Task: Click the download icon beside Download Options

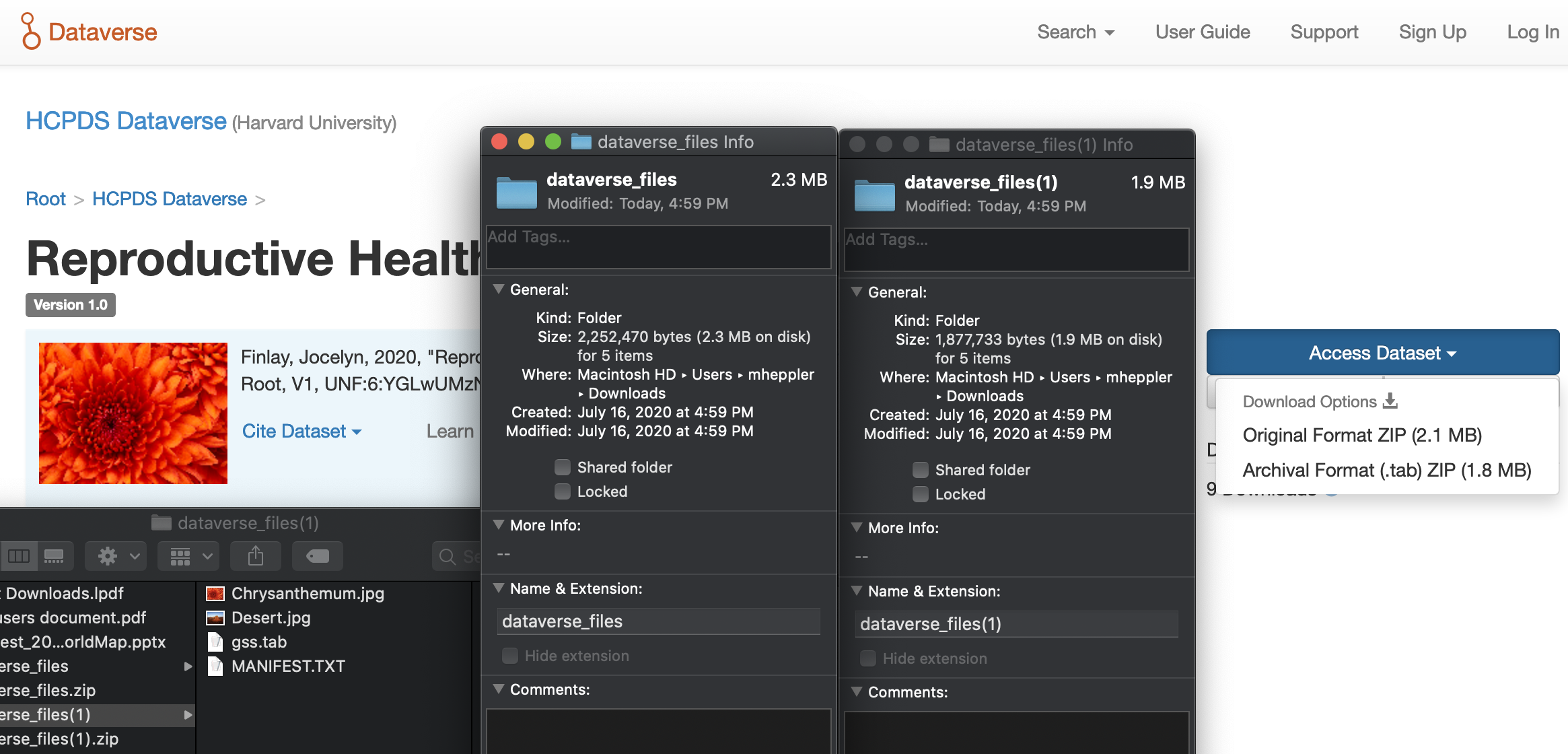Action: click(x=1390, y=401)
